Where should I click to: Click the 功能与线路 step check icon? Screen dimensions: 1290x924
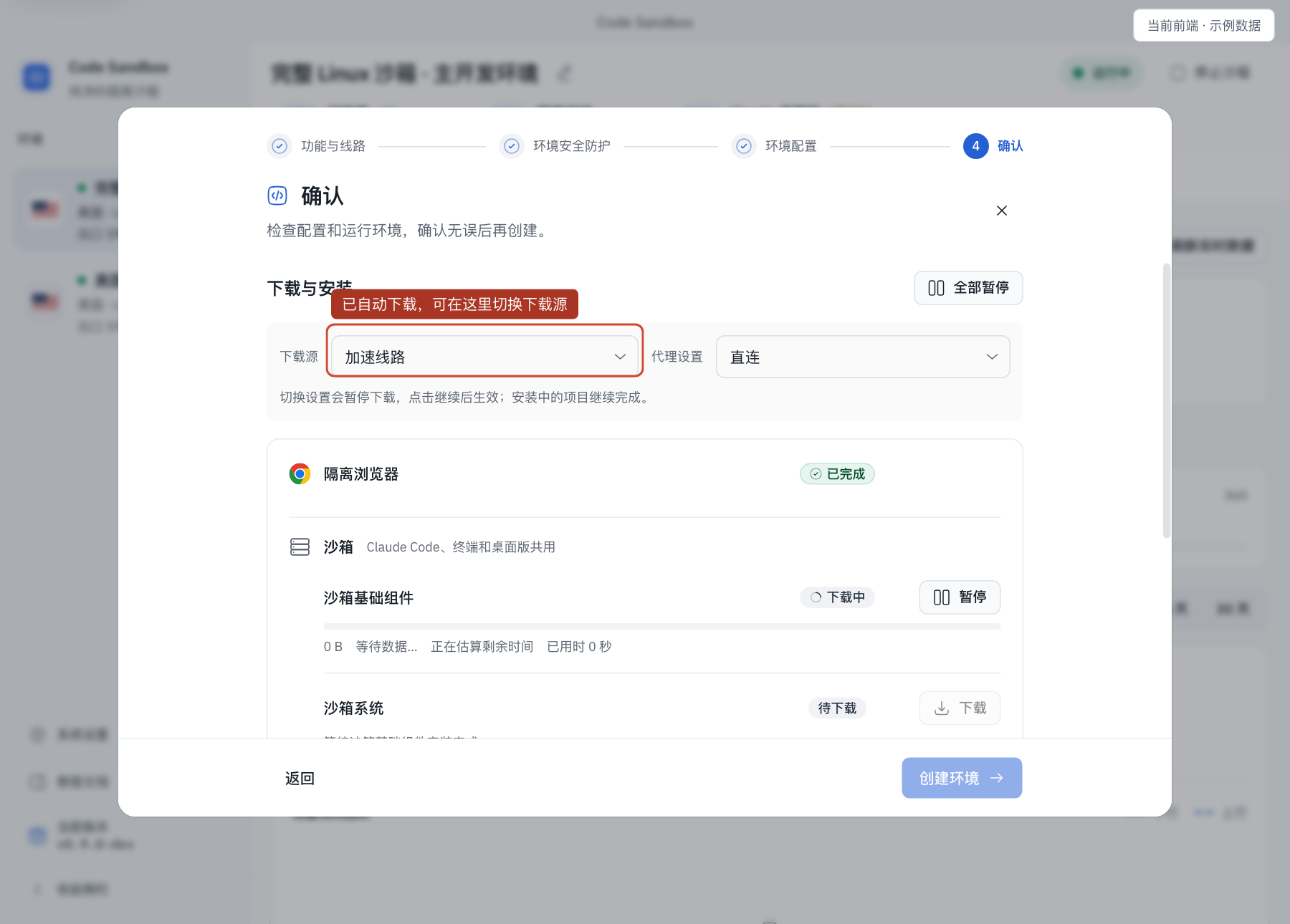tap(279, 146)
